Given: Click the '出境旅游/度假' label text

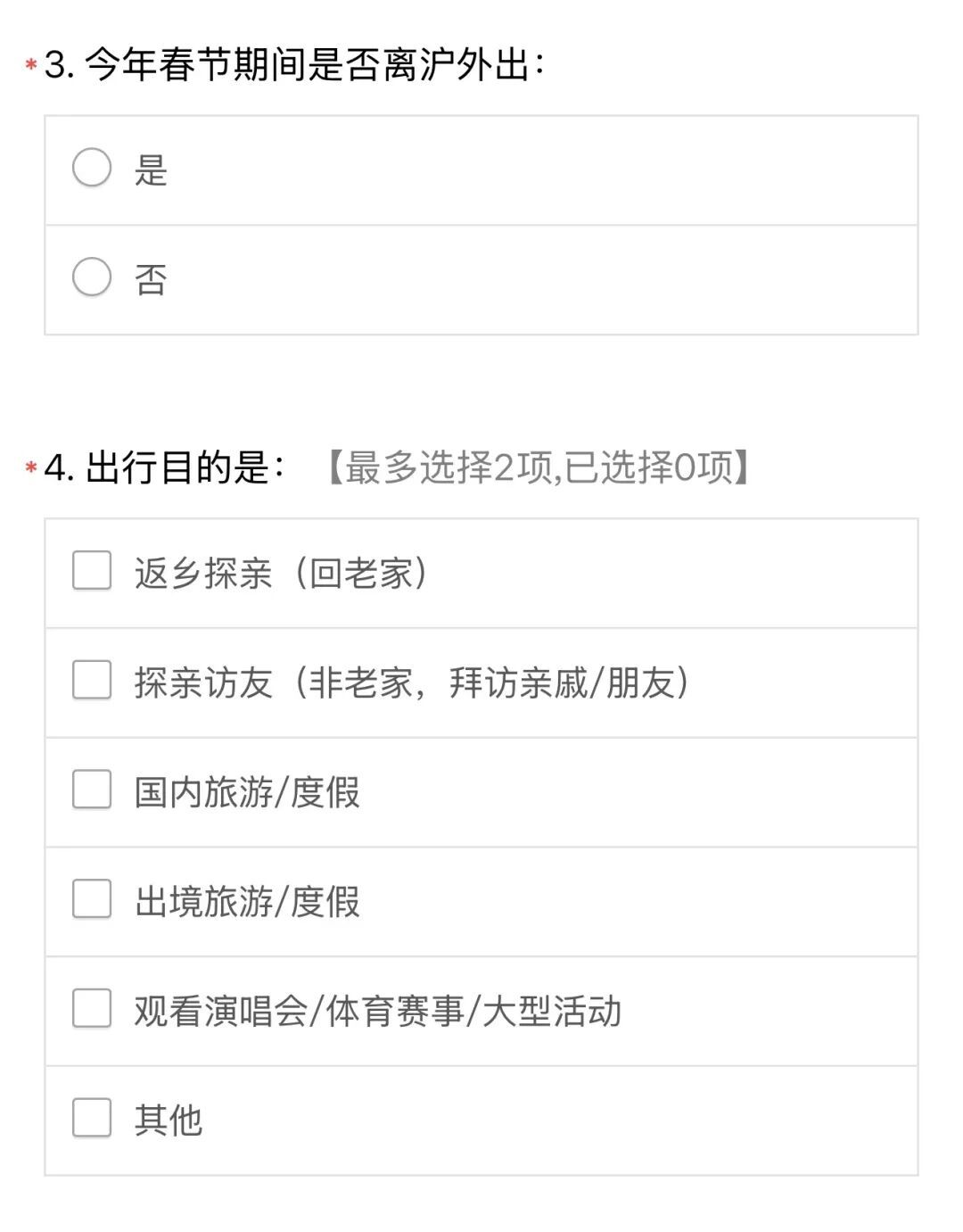Looking at the screenshot, I should coord(247,901).
